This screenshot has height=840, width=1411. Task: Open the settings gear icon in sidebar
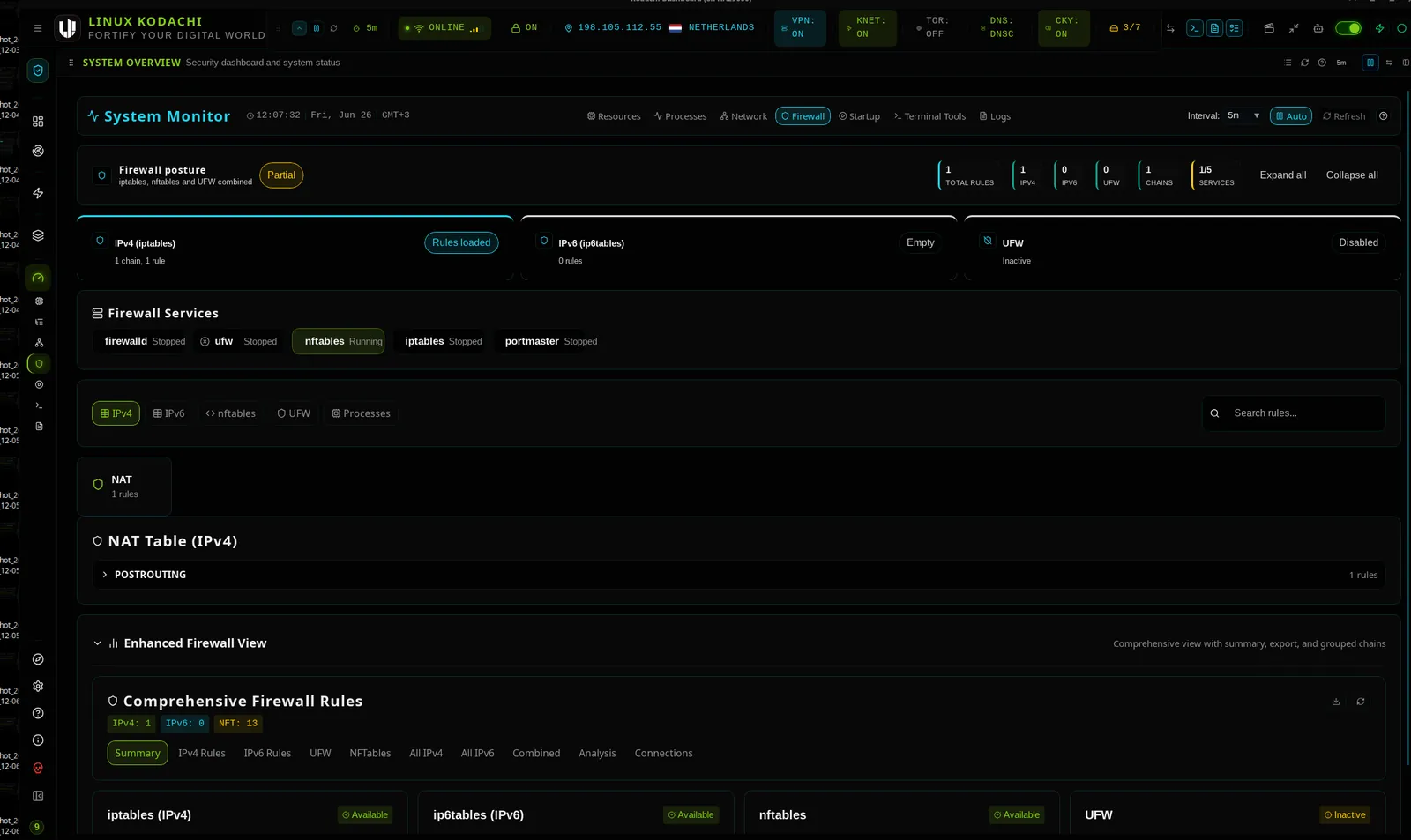[x=38, y=686]
